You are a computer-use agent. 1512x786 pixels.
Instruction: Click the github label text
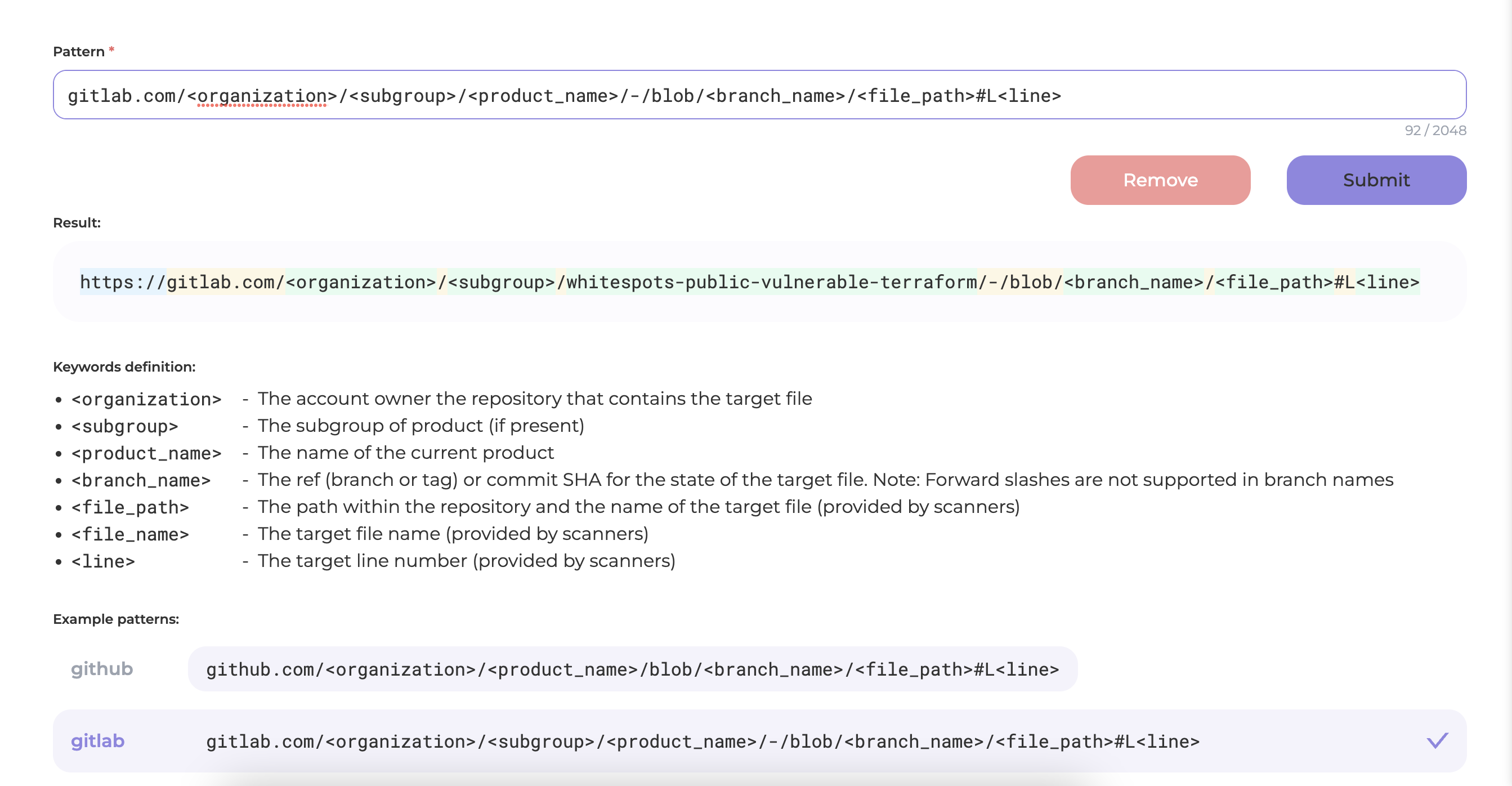tap(101, 669)
